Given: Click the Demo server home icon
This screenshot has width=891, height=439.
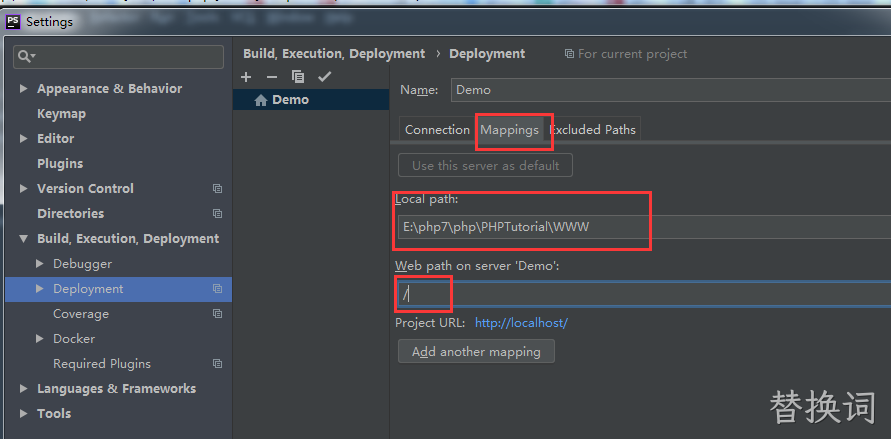Looking at the screenshot, I should (261, 100).
